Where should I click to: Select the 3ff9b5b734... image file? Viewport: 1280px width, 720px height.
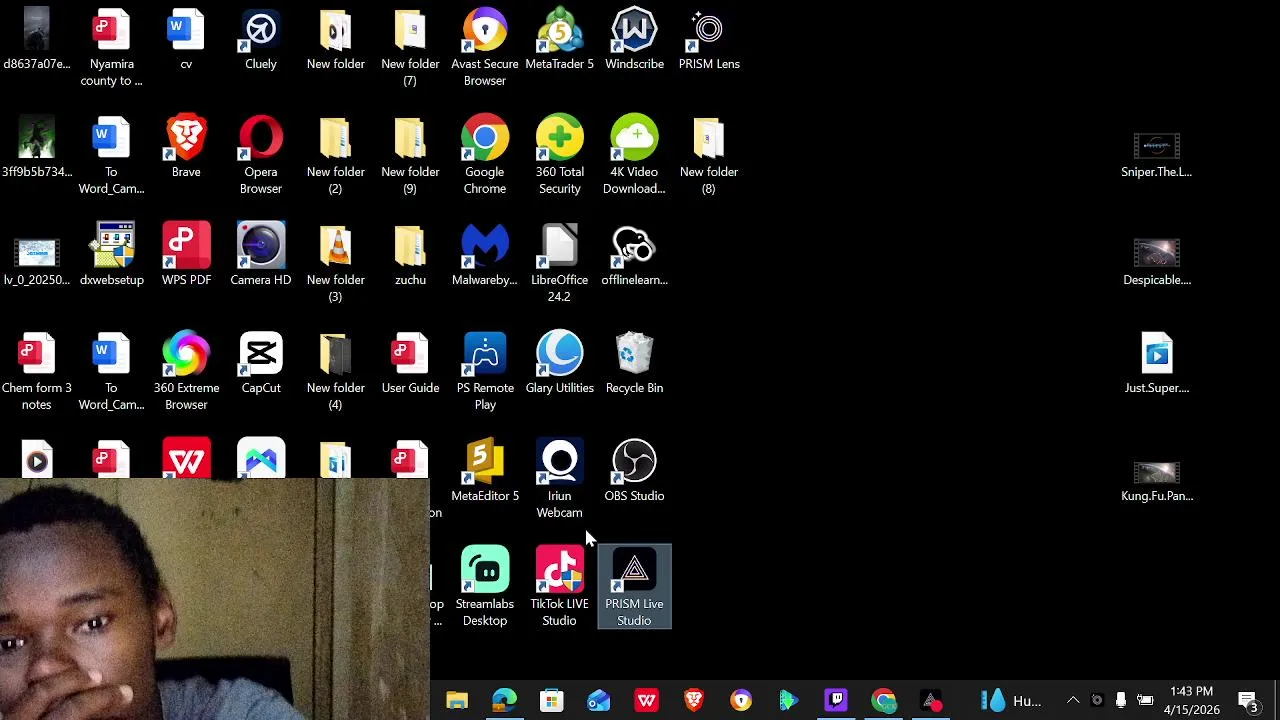coord(37,148)
